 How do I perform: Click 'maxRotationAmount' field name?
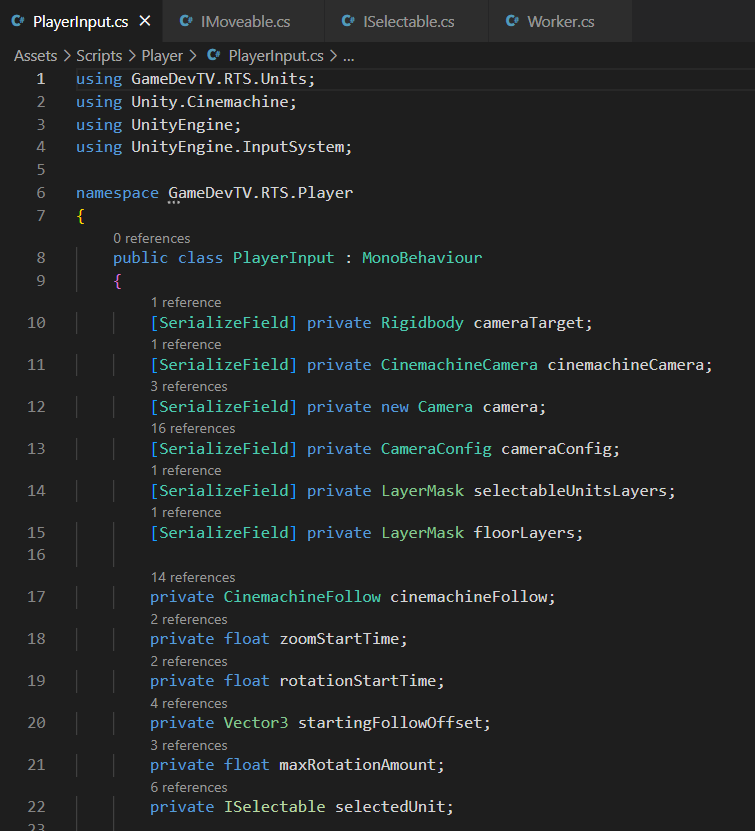pos(358,765)
